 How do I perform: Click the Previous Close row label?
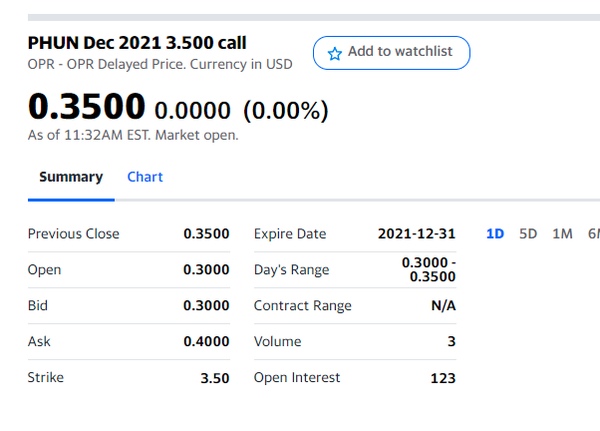point(73,234)
